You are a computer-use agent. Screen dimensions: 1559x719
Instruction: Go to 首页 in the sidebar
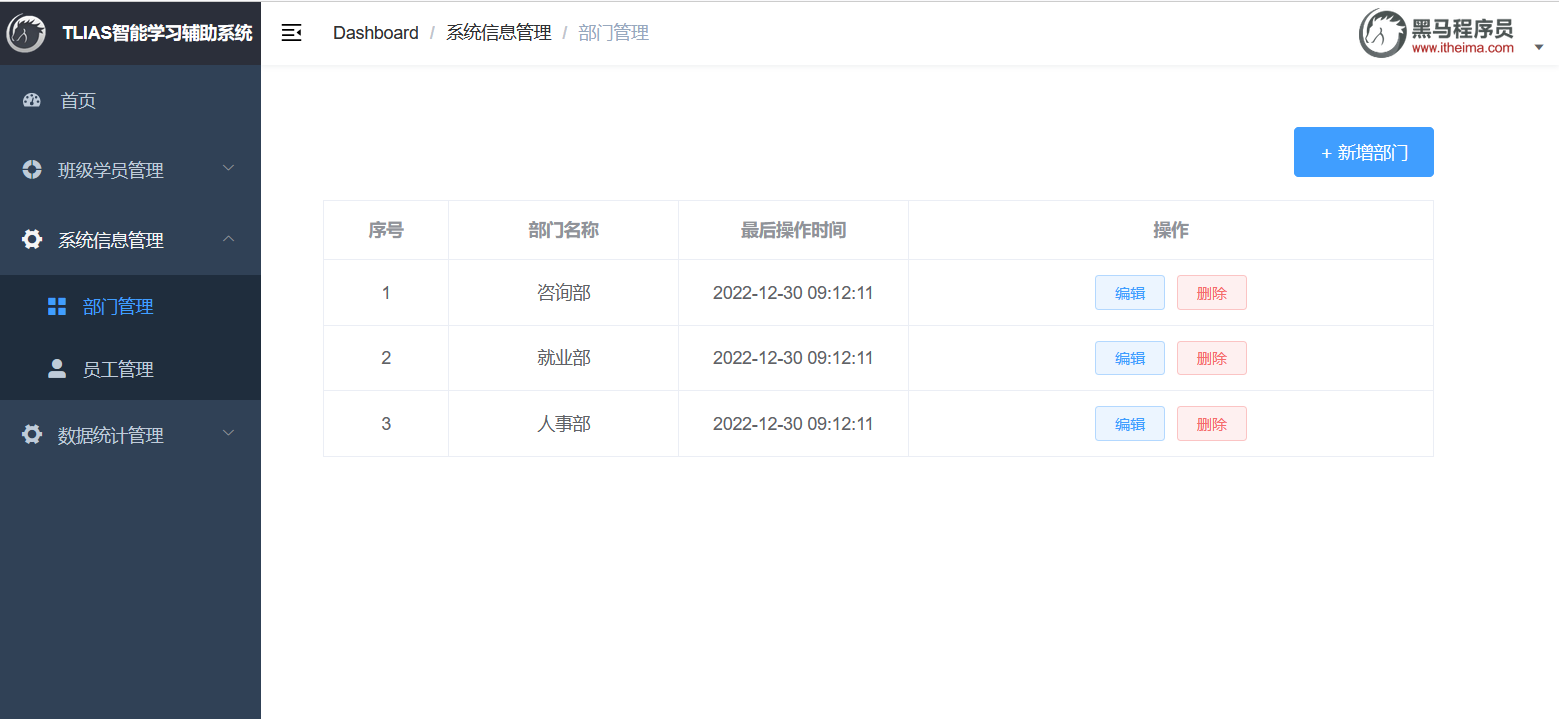coord(130,100)
